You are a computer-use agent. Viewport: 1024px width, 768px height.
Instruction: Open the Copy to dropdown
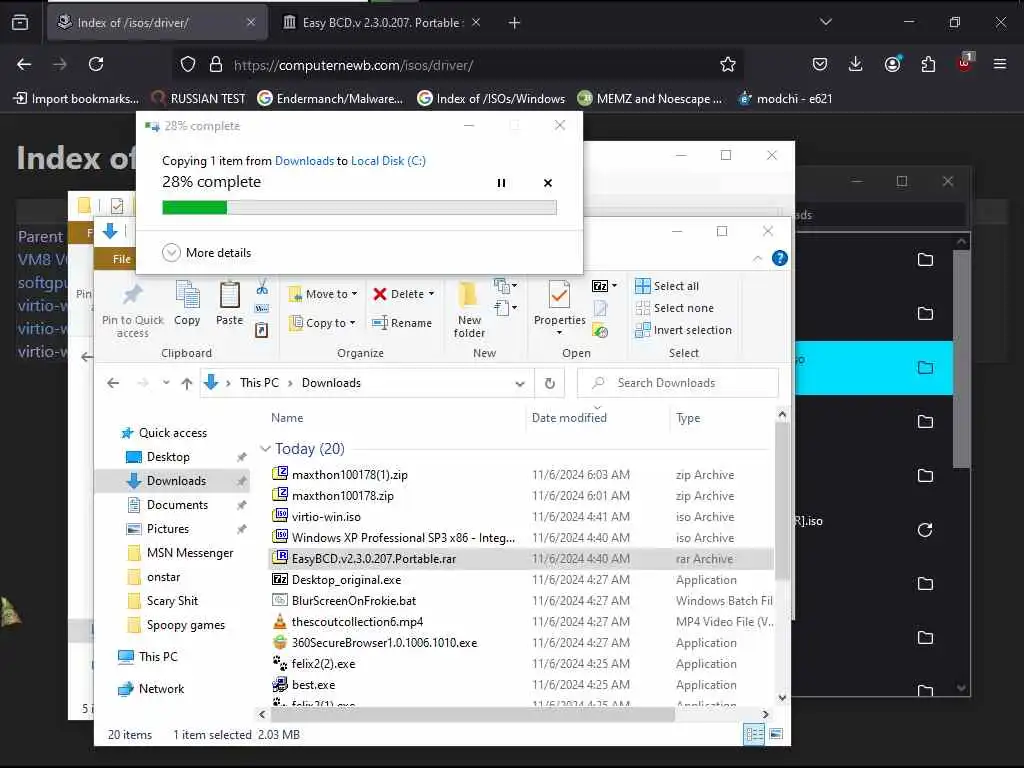tap(323, 323)
